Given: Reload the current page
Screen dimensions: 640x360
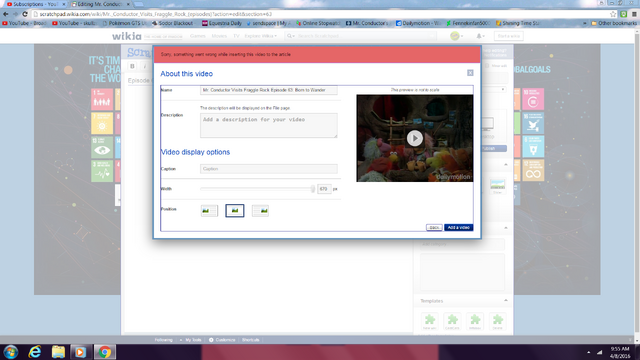Looking at the screenshot, I should coord(25,14).
